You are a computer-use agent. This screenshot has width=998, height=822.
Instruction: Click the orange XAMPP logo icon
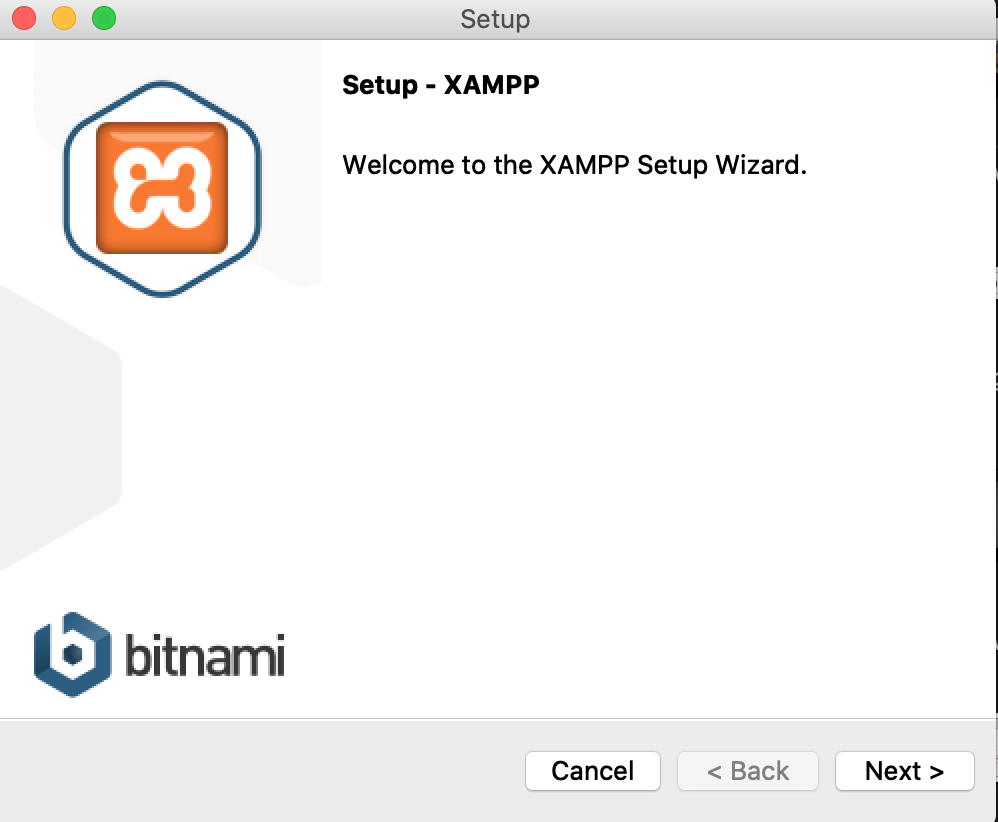pyautogui.click(x=162, y=188)
